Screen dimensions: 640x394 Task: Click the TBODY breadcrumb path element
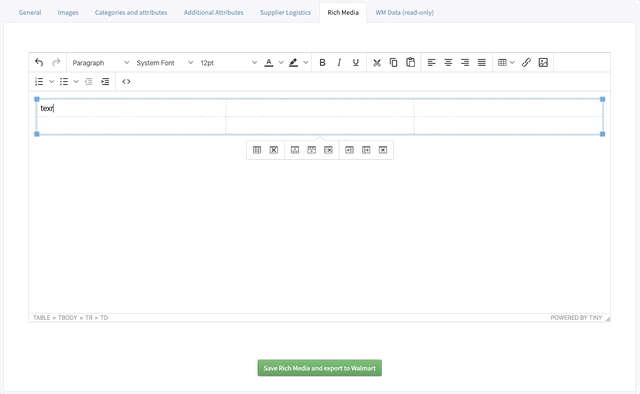click(67, 318)
